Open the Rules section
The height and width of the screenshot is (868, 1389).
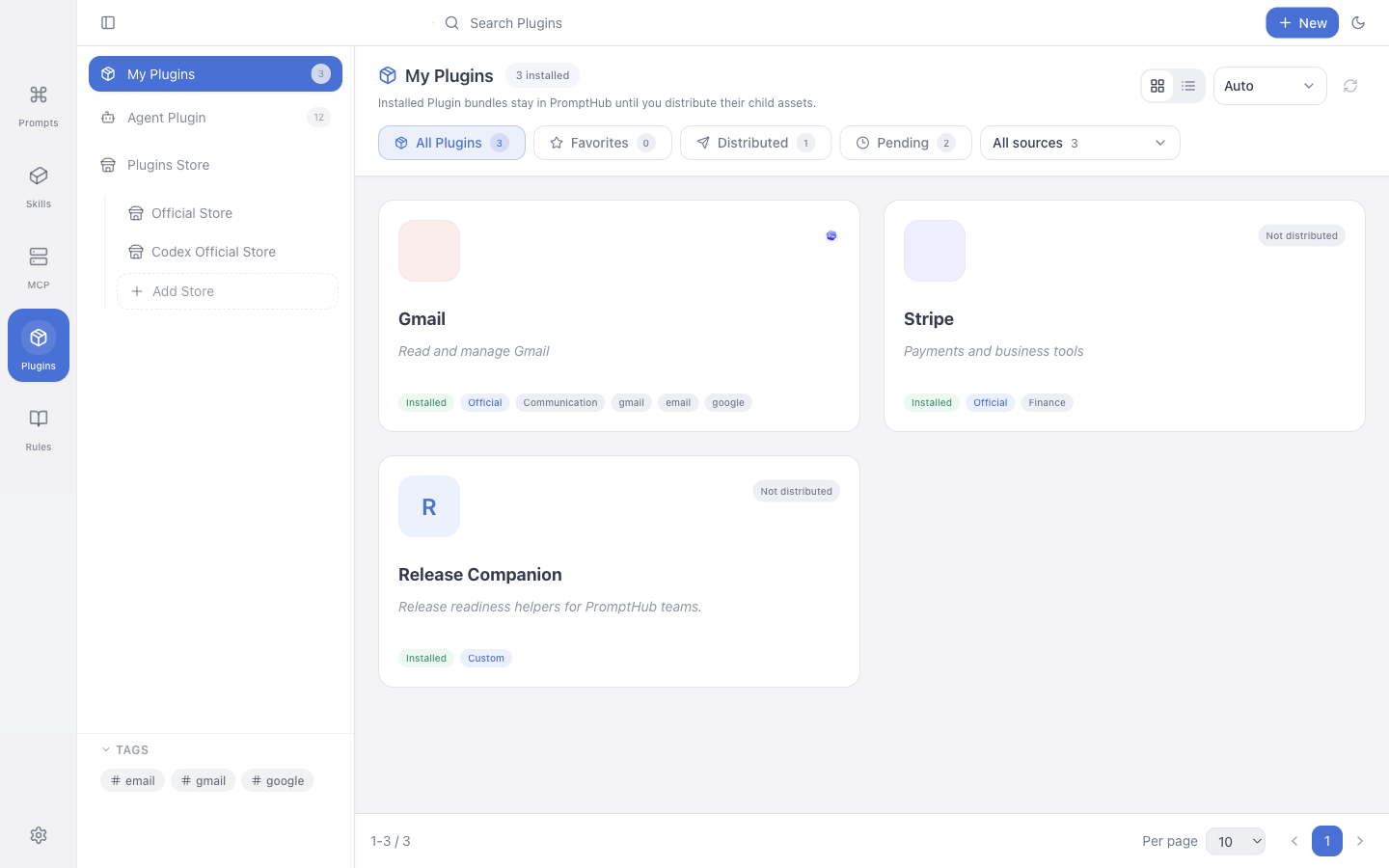click(39, 428)
